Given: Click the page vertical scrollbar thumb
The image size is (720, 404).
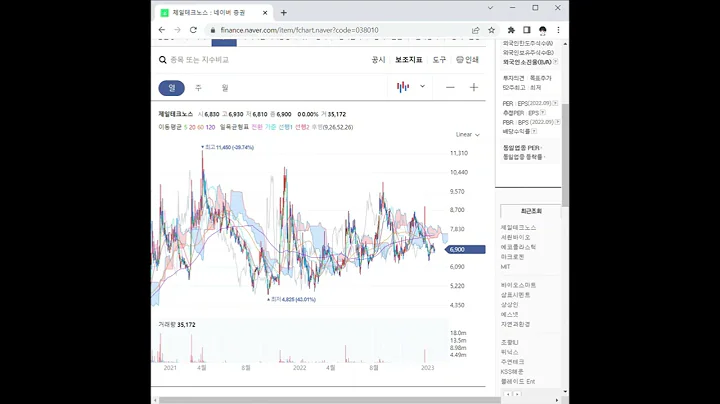Looking at the screenshot, I should [565, 155].
